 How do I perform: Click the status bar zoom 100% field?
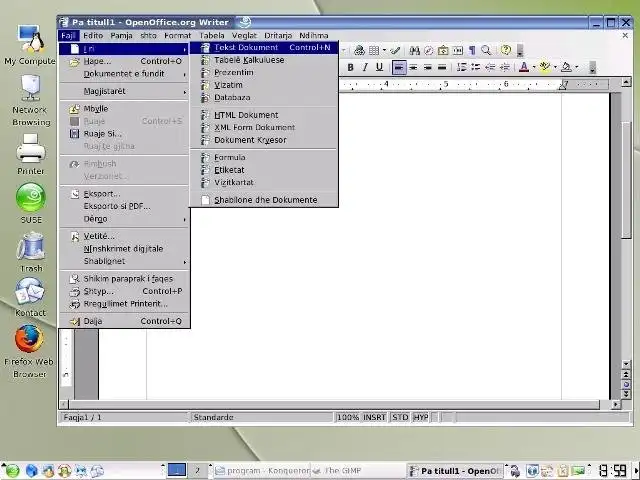click(x=348, y=417)
